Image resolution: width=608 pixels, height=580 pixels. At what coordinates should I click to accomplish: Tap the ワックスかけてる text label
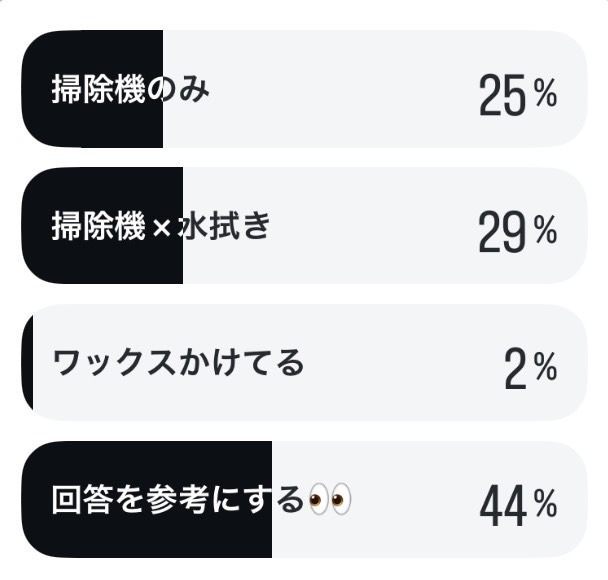(x=178, y=362)
